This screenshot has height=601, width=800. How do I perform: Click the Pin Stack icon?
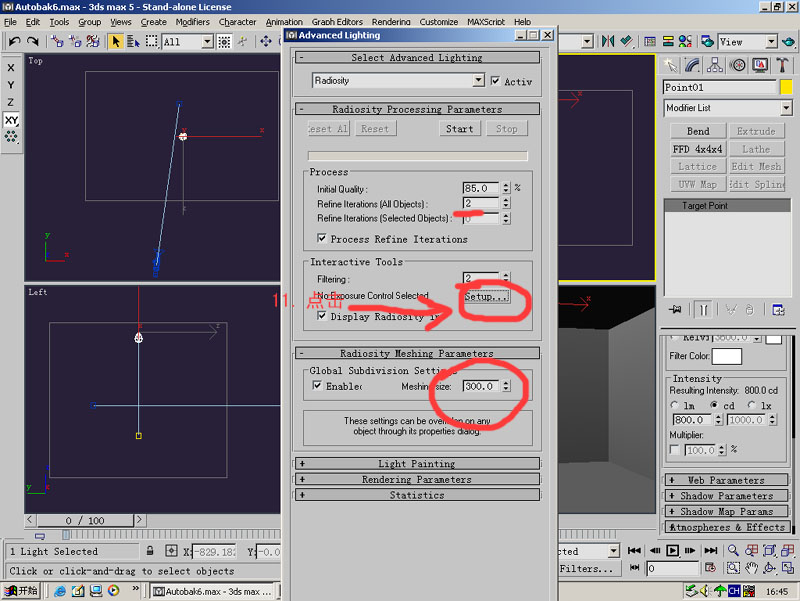click(675, 310)
